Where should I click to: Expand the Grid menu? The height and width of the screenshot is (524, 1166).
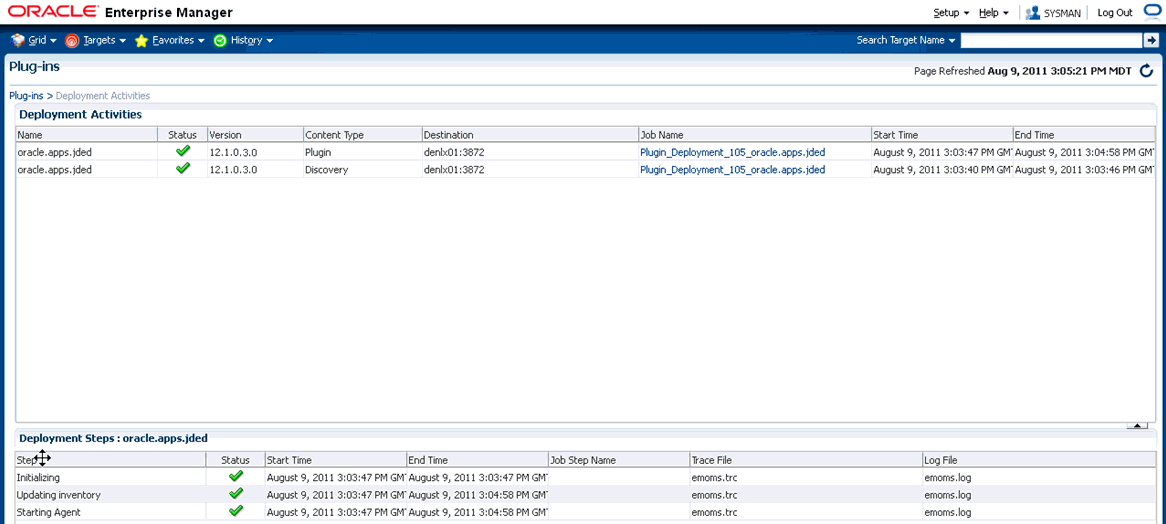(42, 40)
